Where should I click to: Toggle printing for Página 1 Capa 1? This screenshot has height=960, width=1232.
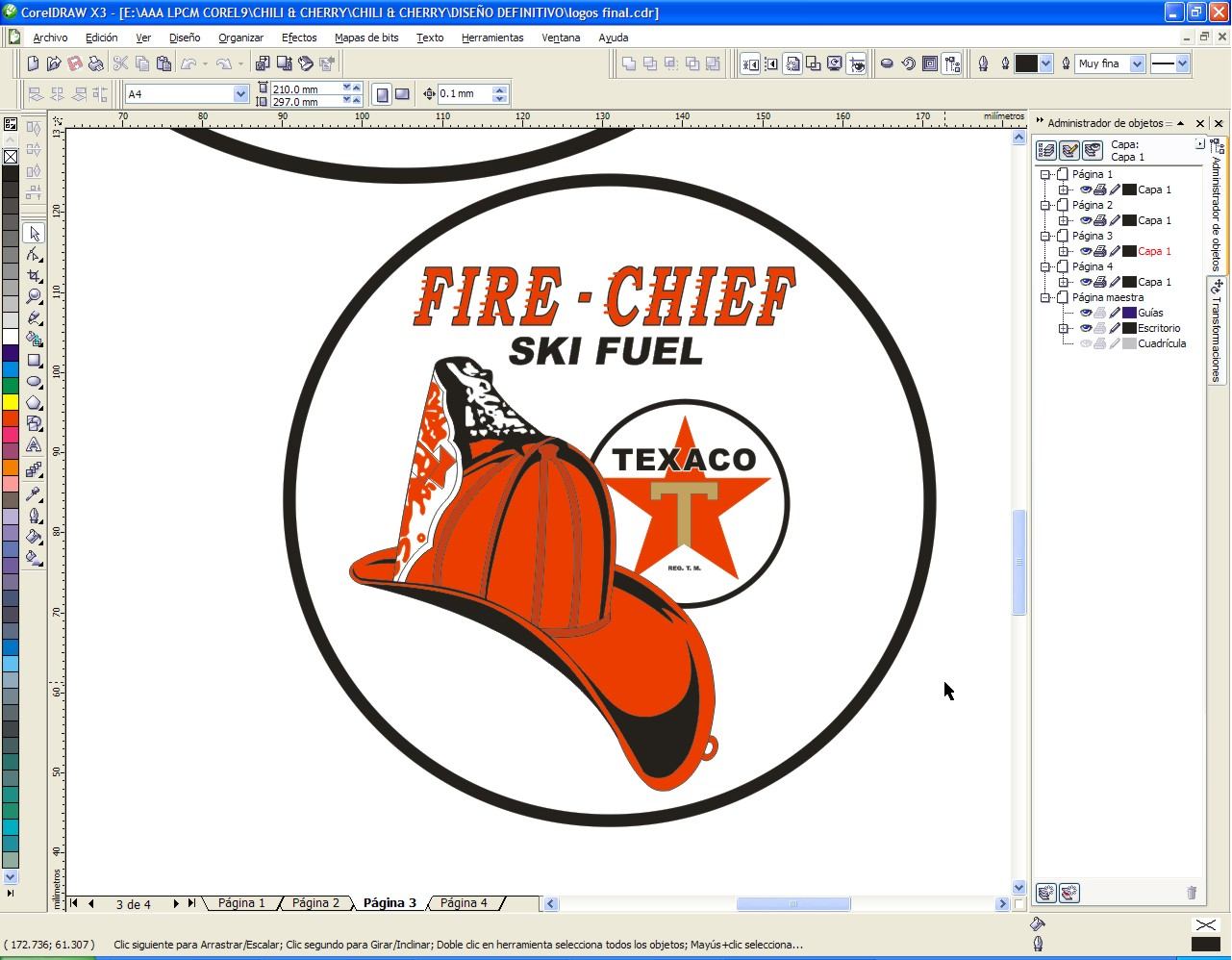coord(1099,189)
